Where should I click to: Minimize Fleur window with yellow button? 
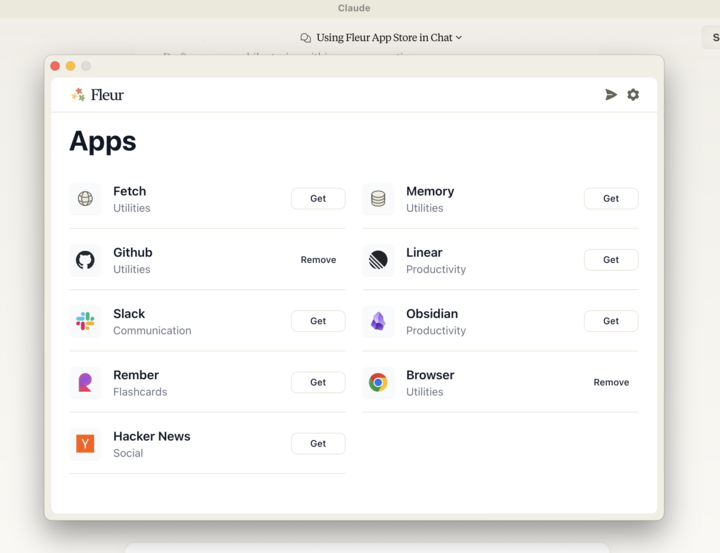coord(71,66)
